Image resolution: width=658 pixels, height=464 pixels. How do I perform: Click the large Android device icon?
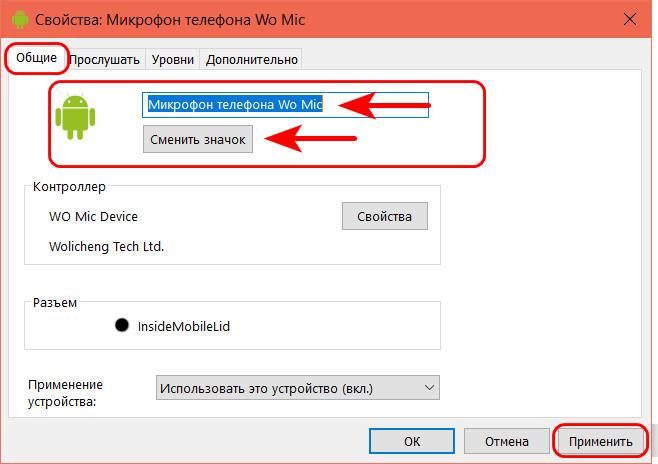pos(76,117)
